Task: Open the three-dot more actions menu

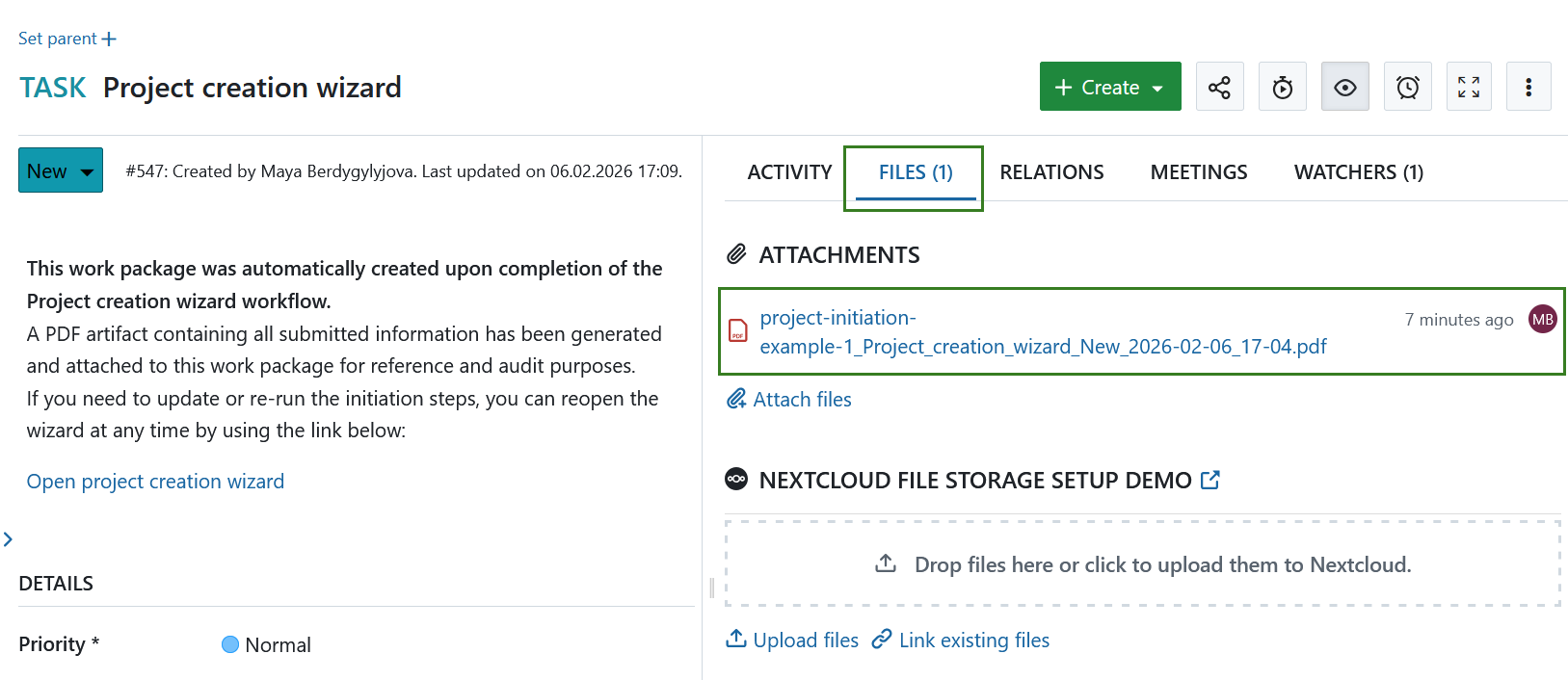Action: 1528,88
